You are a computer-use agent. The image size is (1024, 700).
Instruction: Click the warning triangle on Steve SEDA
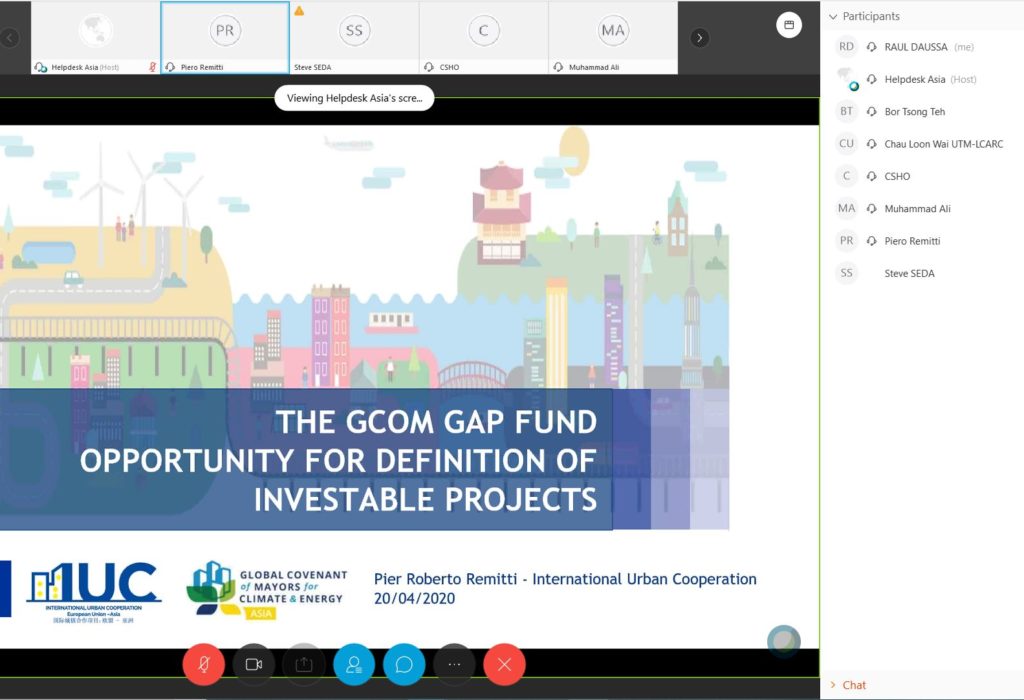299,11
